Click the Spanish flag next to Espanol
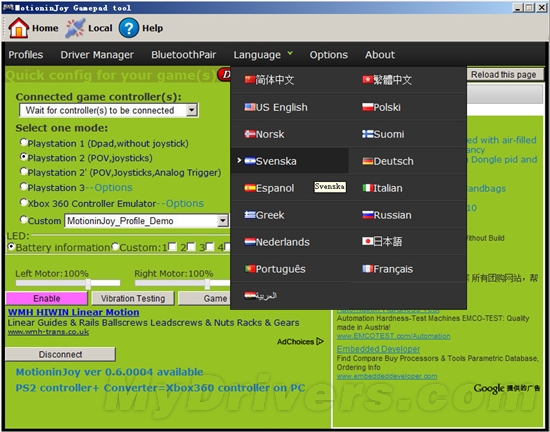The image size is (550, 432). click(250, 188)
